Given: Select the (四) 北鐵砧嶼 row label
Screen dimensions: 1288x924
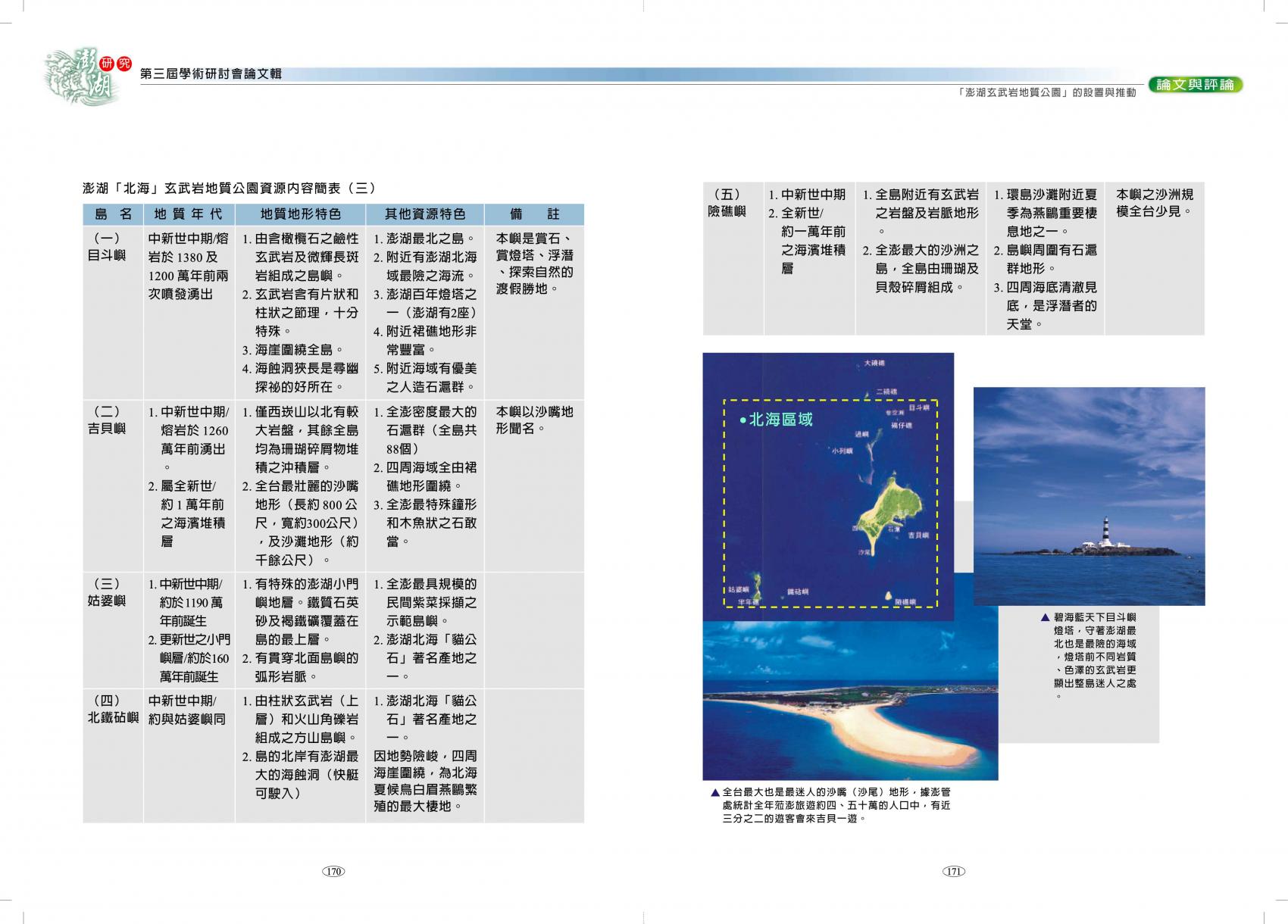Looking at the screenshot, I should (112, 709).
